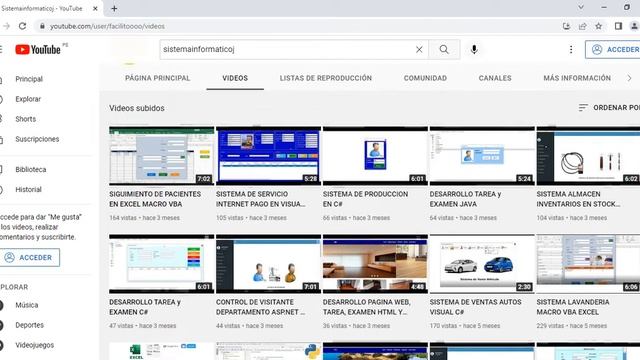Image resolution: width=640 pixels, height=360 pixels.
Task: Clear the search box with the X icon
Action: [x=419, y=49]
